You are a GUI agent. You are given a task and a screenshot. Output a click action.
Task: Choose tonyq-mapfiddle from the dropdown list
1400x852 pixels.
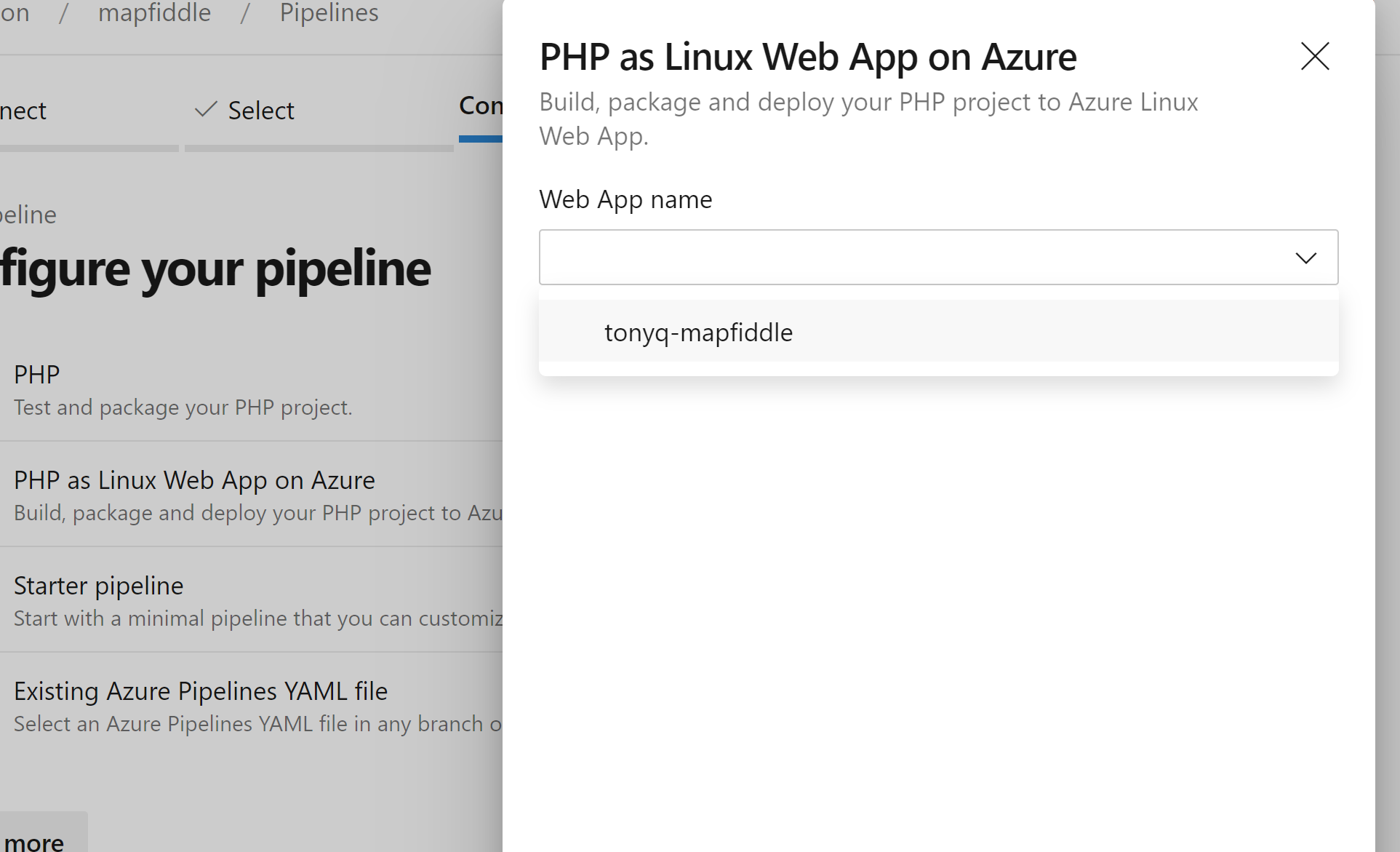coord(698,333)
